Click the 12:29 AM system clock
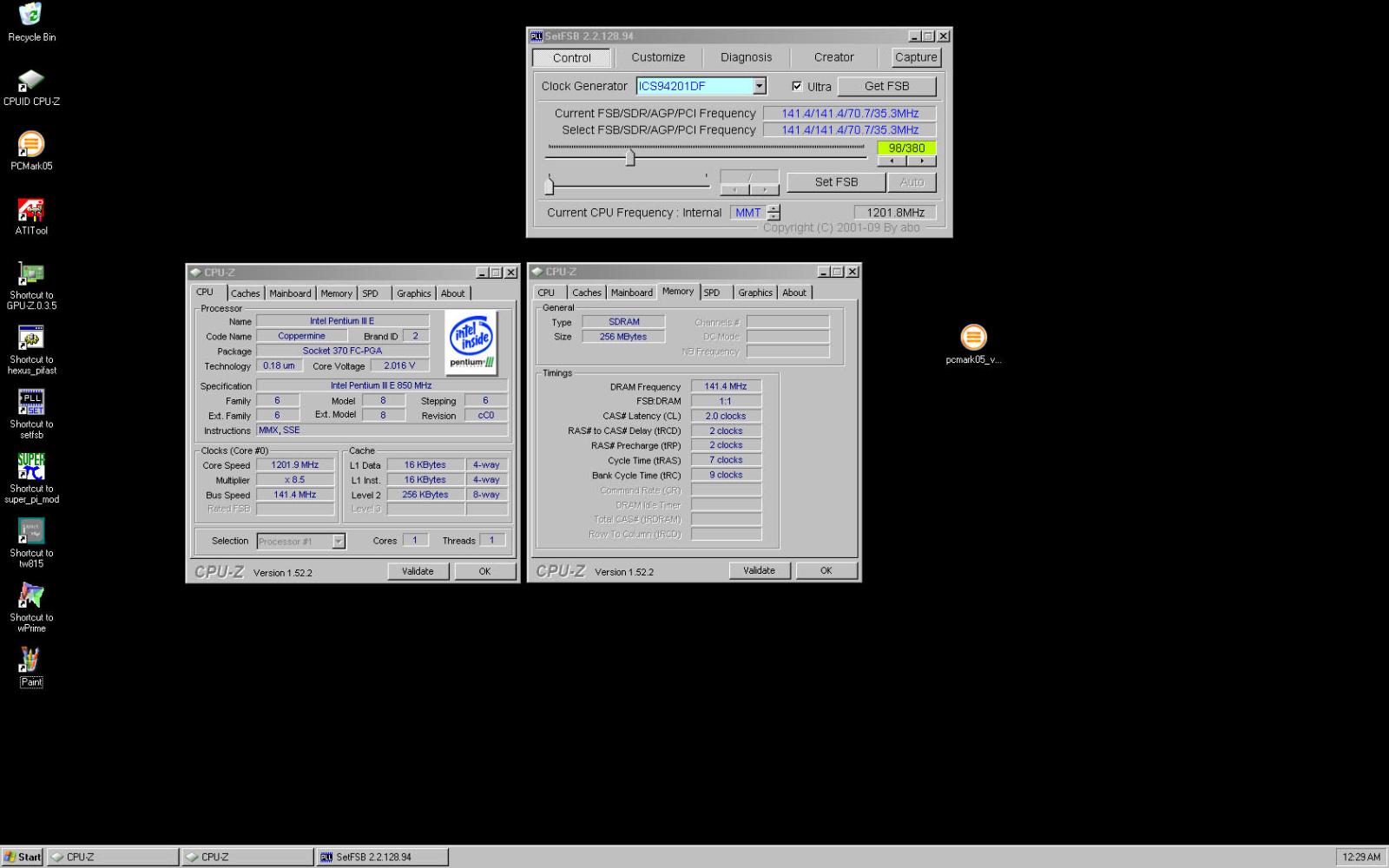The image size is (1389, 868). (1361, 857)
